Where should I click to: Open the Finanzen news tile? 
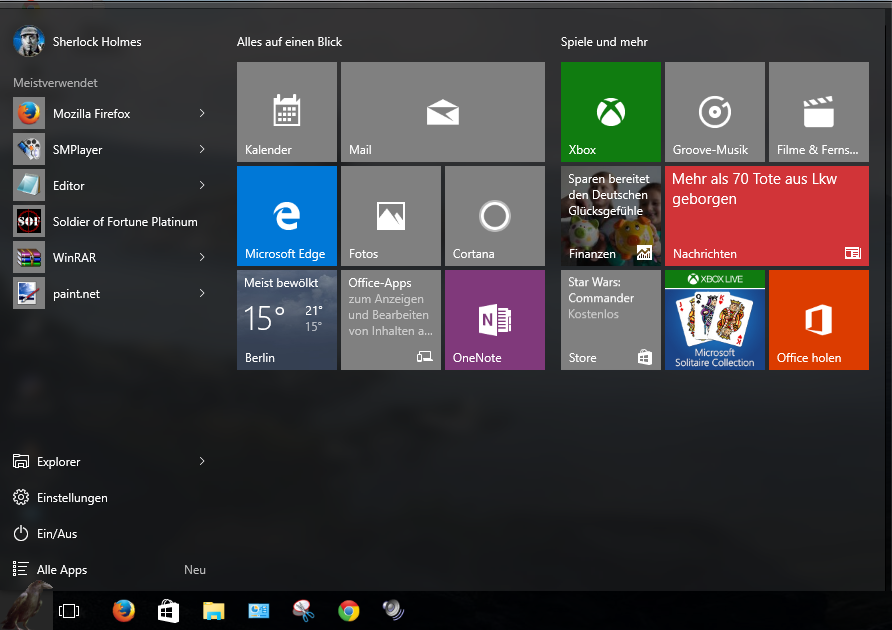click(611, 216)
